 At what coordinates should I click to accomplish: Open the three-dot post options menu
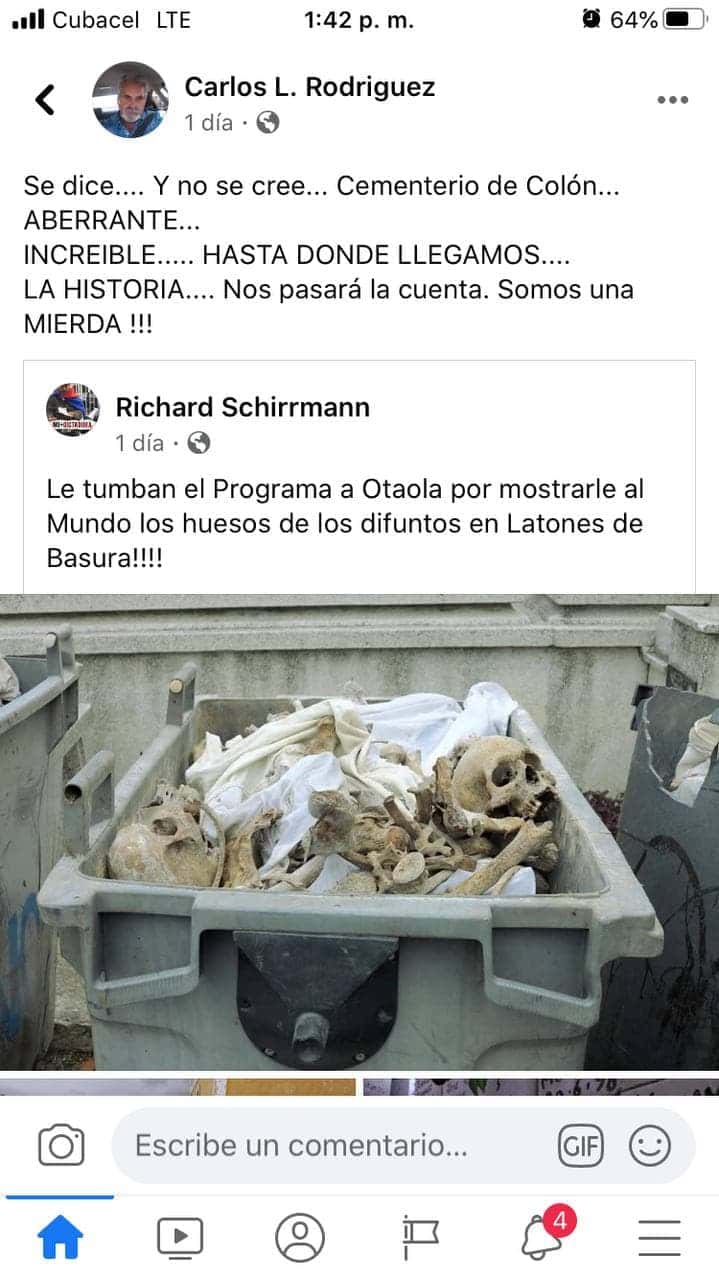pyautogui.click(x=673, y=99)
